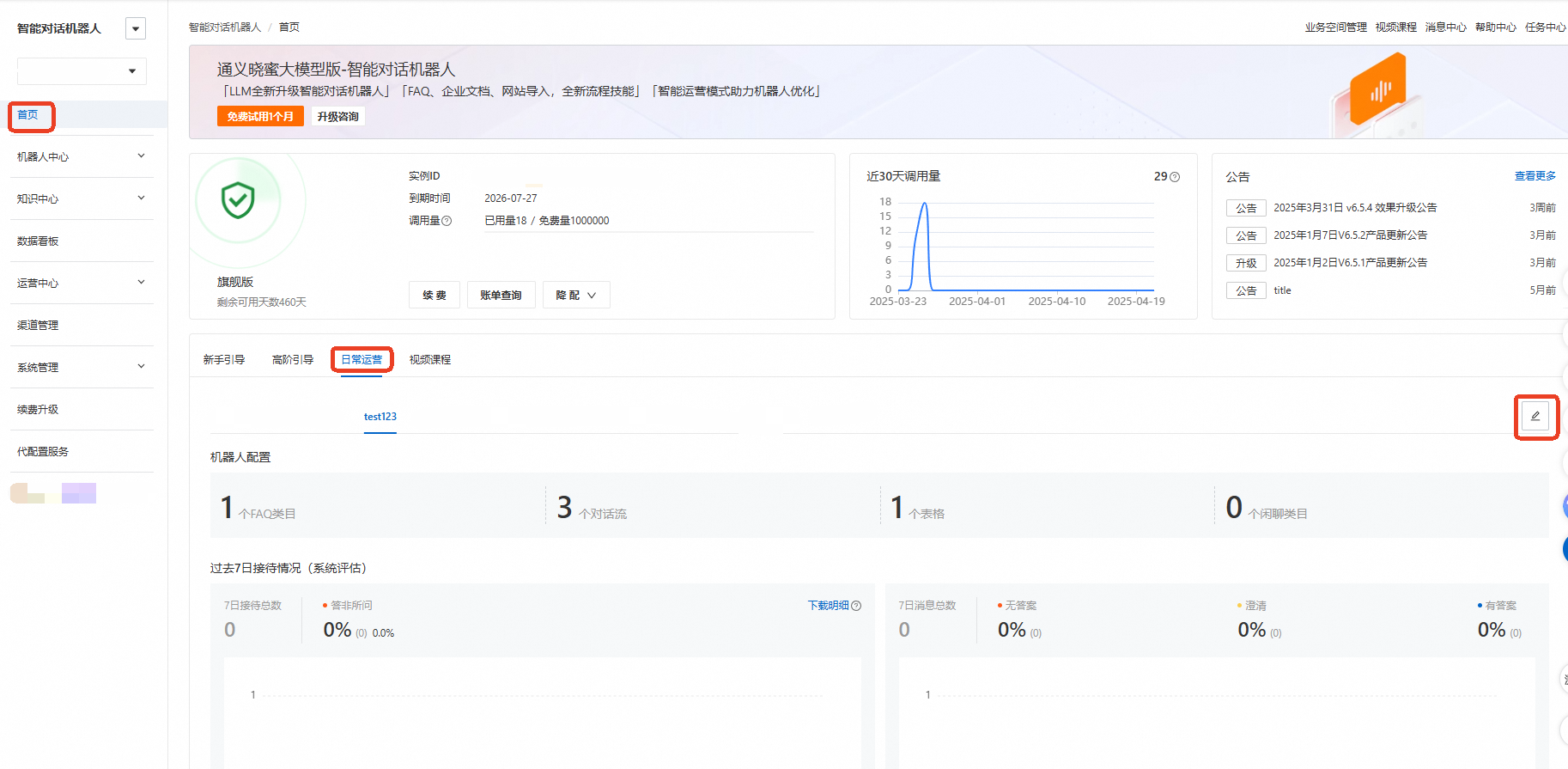The height and width of the screenshot is (769, 1568).
Task: Click the 升级 tag on announcement
Action: [1246, 263]
